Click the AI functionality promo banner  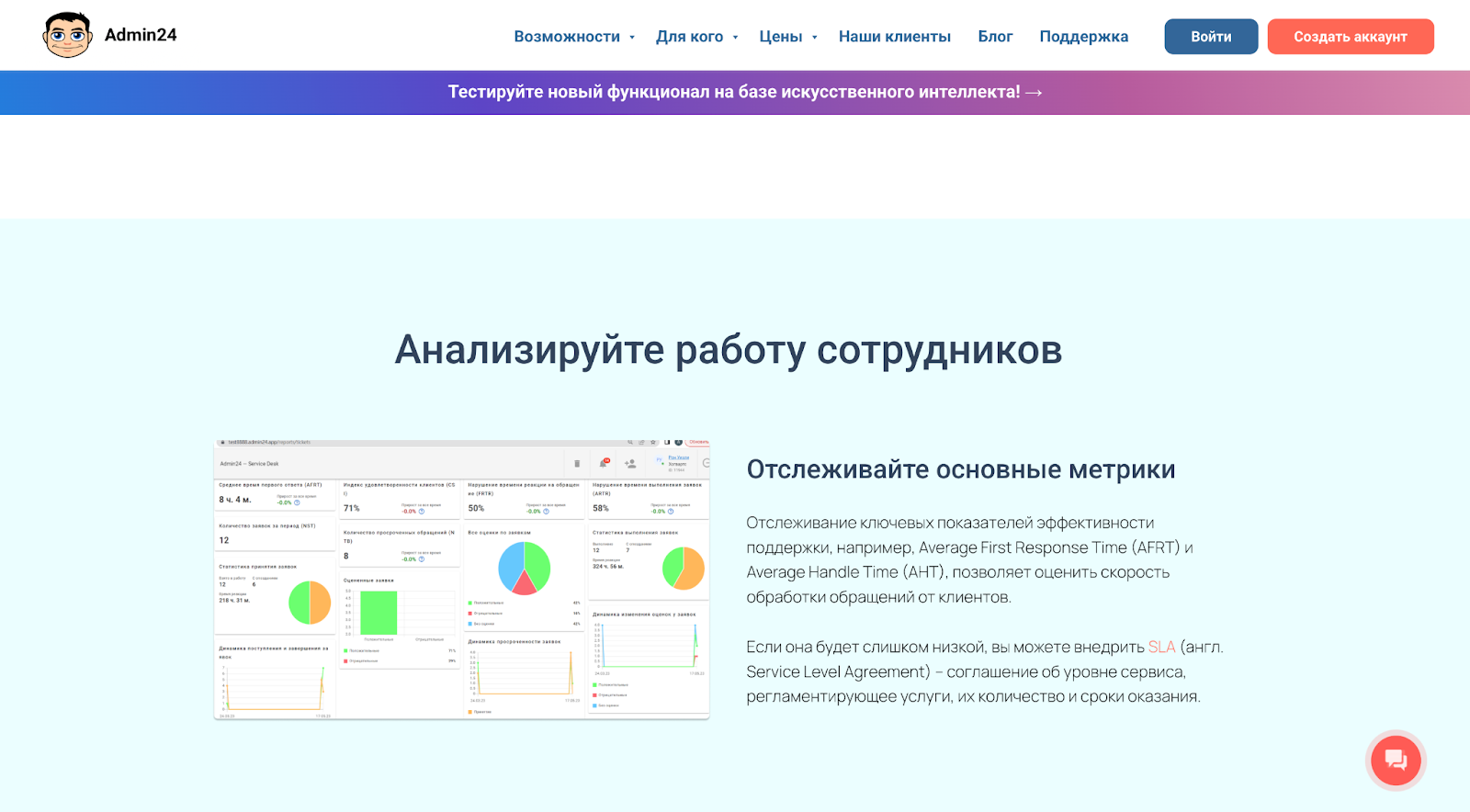click(735, 92)
